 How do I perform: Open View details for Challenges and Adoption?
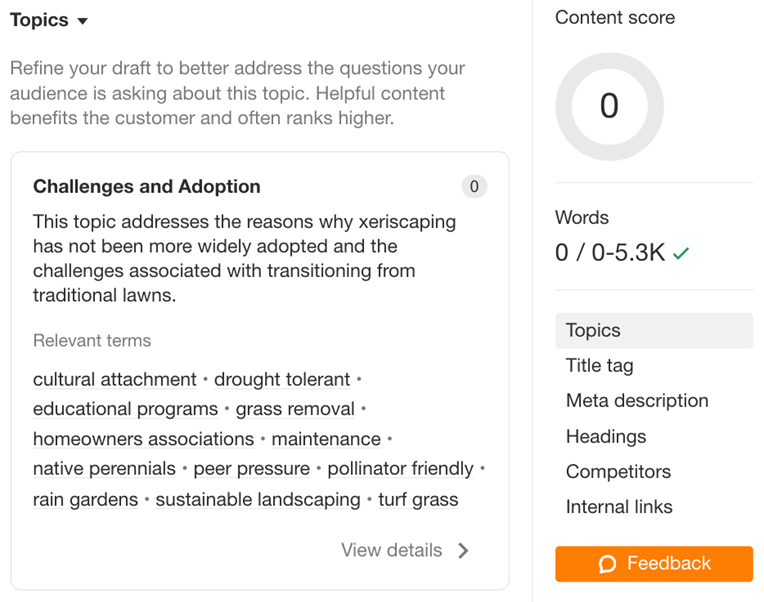(391, 550)
